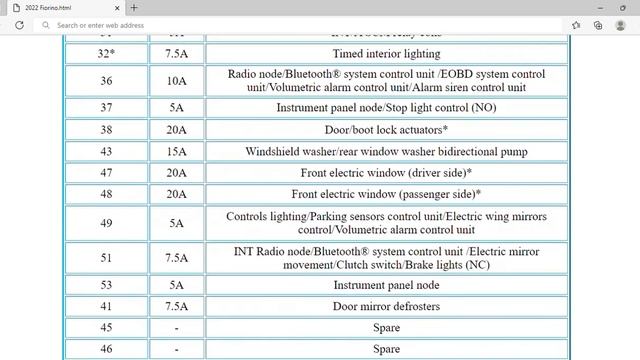640x360 pixels.
Task: Select fuse number cell '41'
Action: coord(106,306)
